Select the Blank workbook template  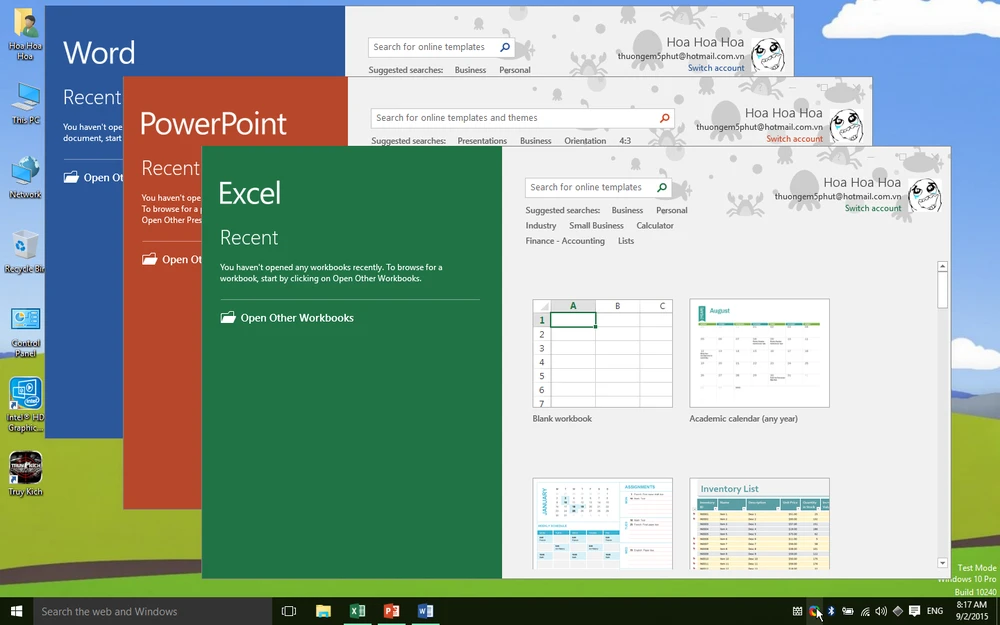(602, 353)
